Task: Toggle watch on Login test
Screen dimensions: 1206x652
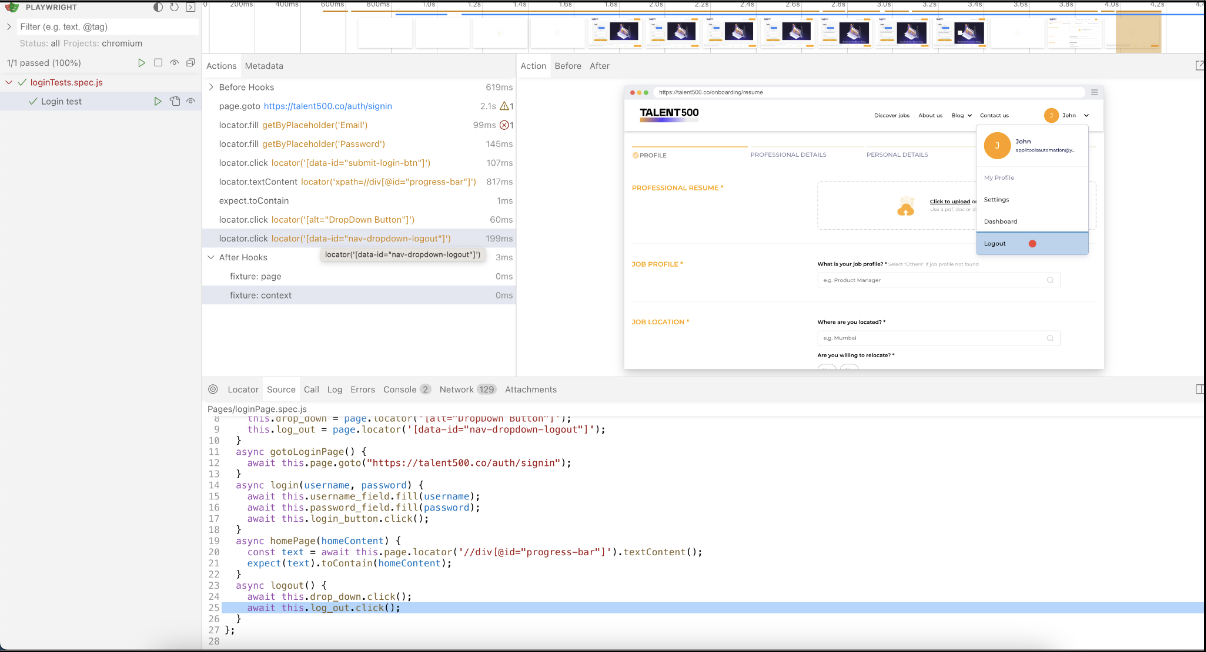Action: click(190, 102)
